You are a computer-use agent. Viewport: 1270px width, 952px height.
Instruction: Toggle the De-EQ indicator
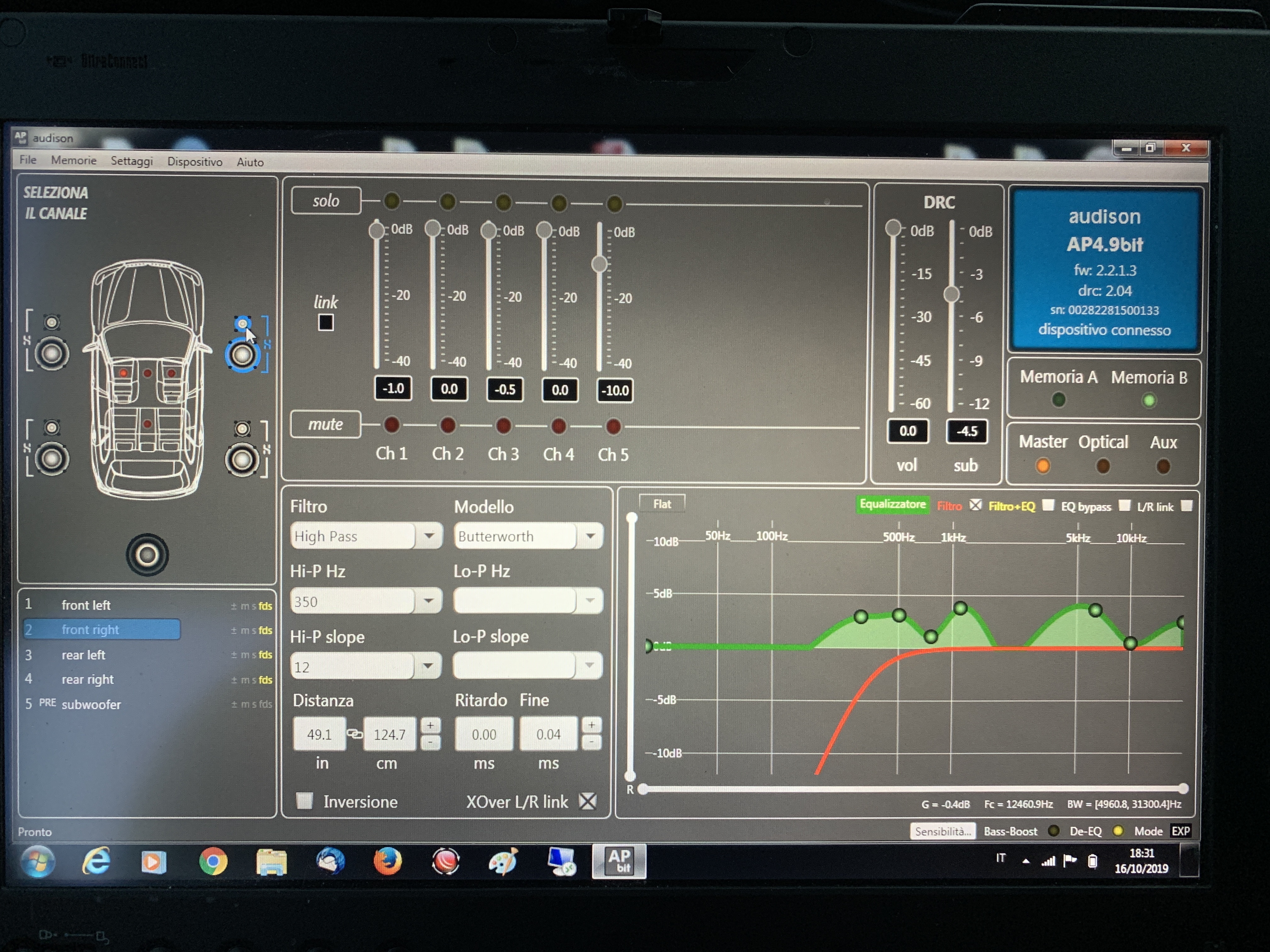[x=1118, y=830]
